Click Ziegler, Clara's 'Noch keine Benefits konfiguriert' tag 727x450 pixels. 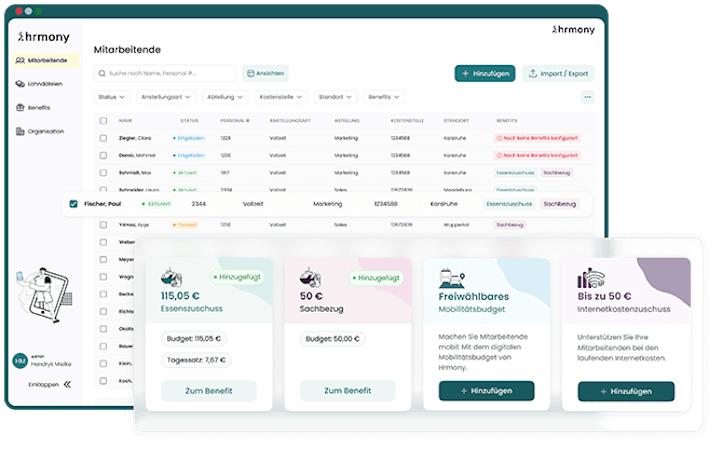(537, 138)
